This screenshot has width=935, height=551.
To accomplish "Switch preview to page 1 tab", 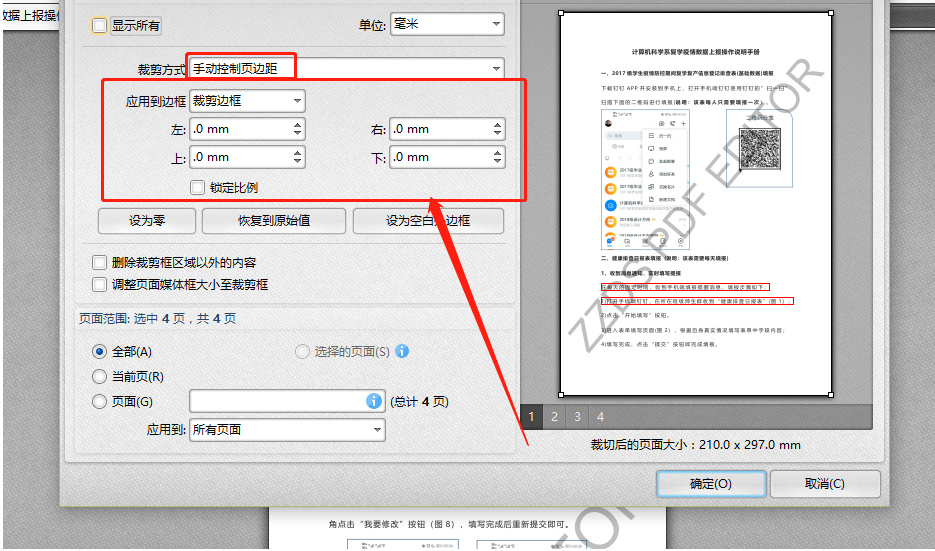I will point(531,417).
